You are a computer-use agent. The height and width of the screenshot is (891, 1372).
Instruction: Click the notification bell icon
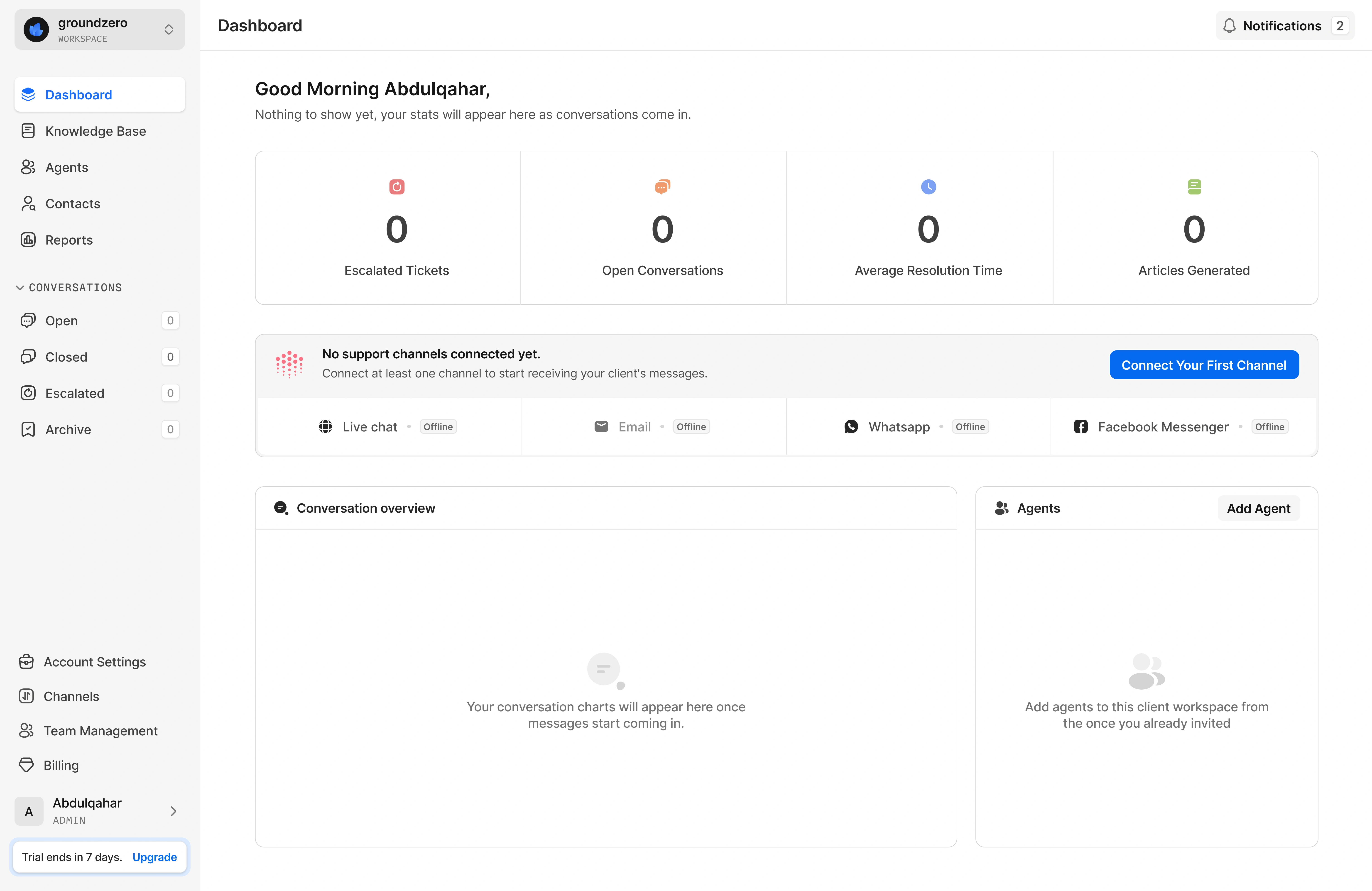(x=1229, y=26)
